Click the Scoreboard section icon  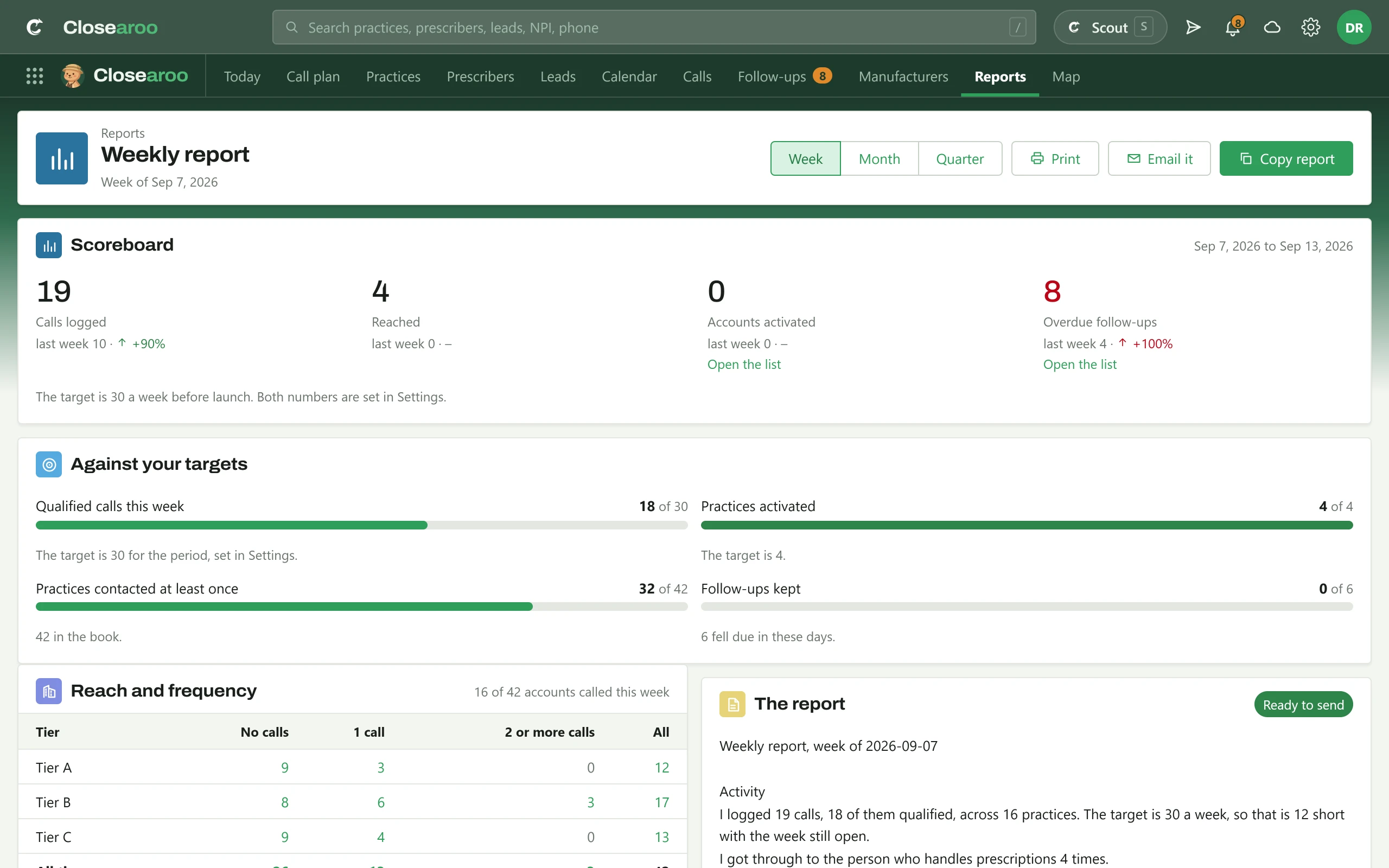pos(49,245)
